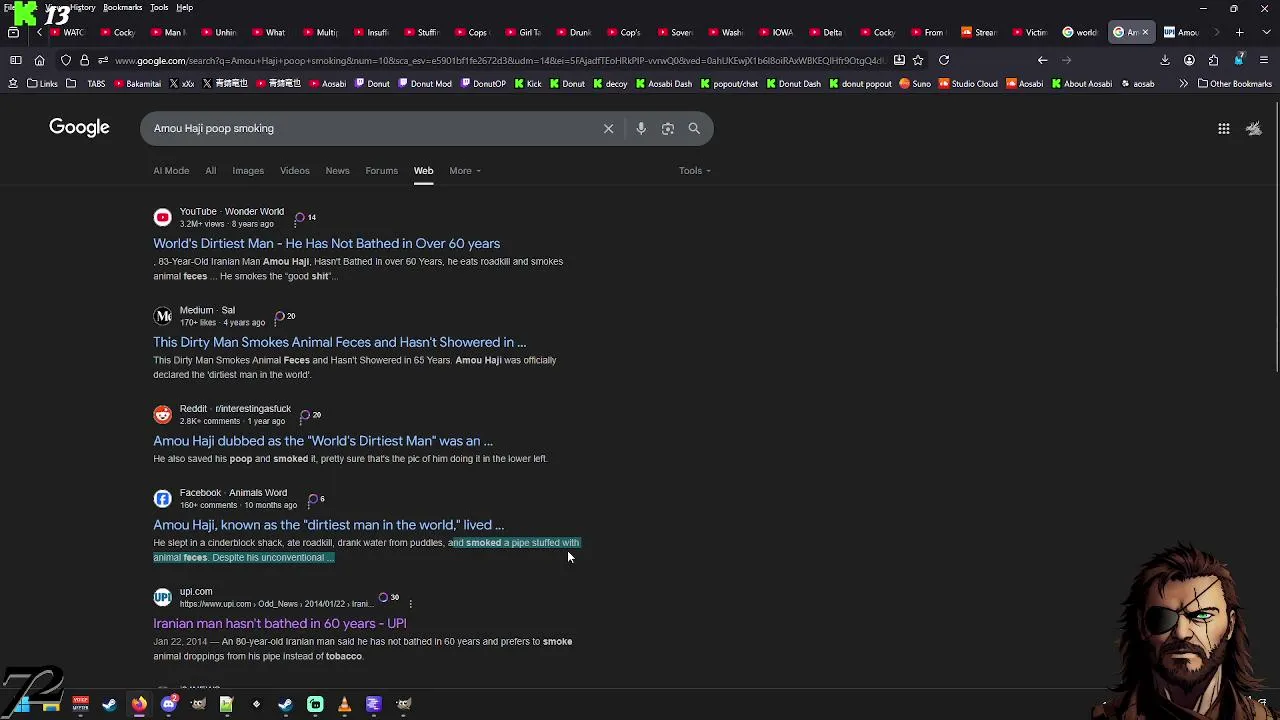Open the Other Bookmarks folder
This screenshot has height=720, width=1280.
pyautogui.click(x=1235, y=84)
